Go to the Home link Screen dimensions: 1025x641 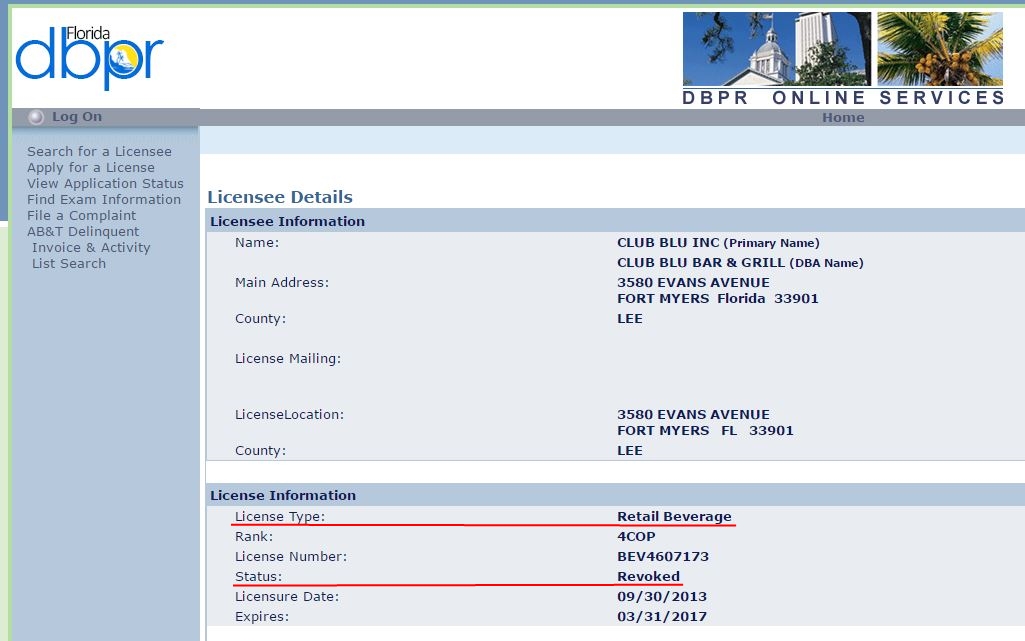coord(843,118)
